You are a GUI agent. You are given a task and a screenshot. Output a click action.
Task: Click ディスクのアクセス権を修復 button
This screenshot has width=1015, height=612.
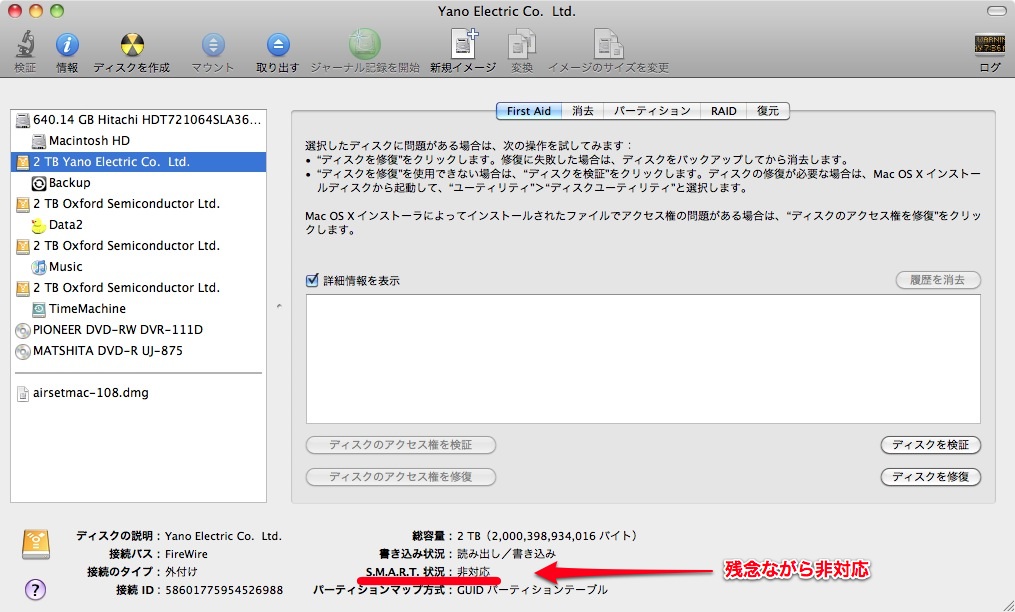pyautogui.click(x=401, y=477)
